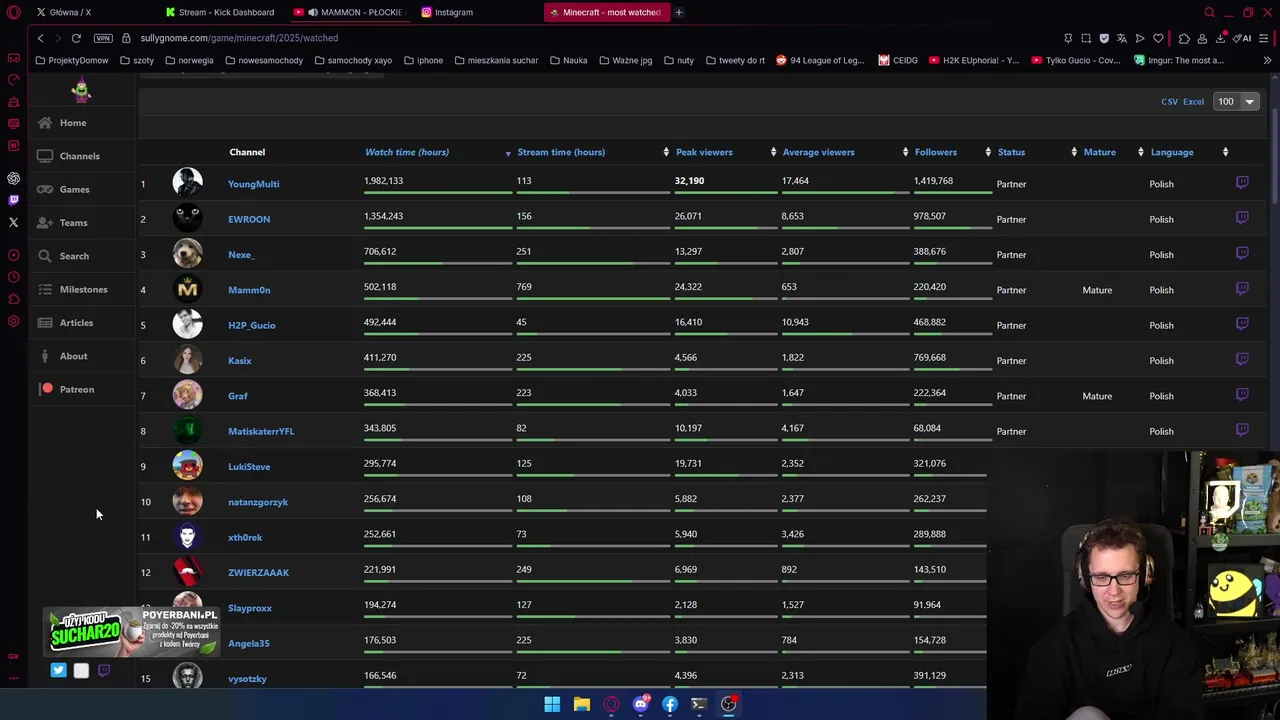Open LukiSteve channel link
The width and height of the screenshot is (1280, 720).
pyautogui.click(x=249, y=466)
